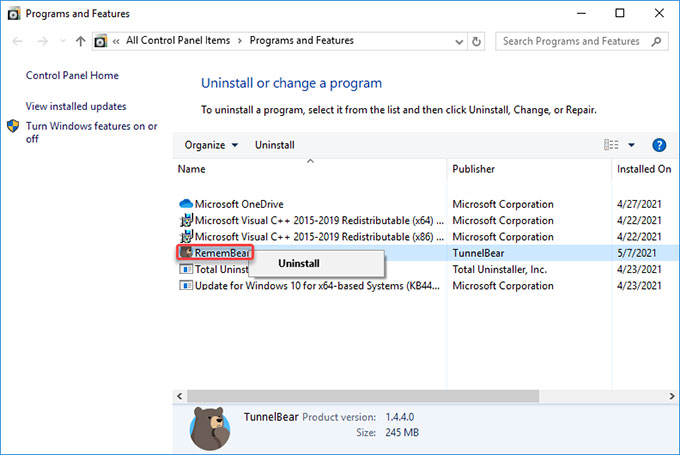The width and height of the screenshot is (680, 455).
Task: Open View installed updates link
Action: point(76,106)
